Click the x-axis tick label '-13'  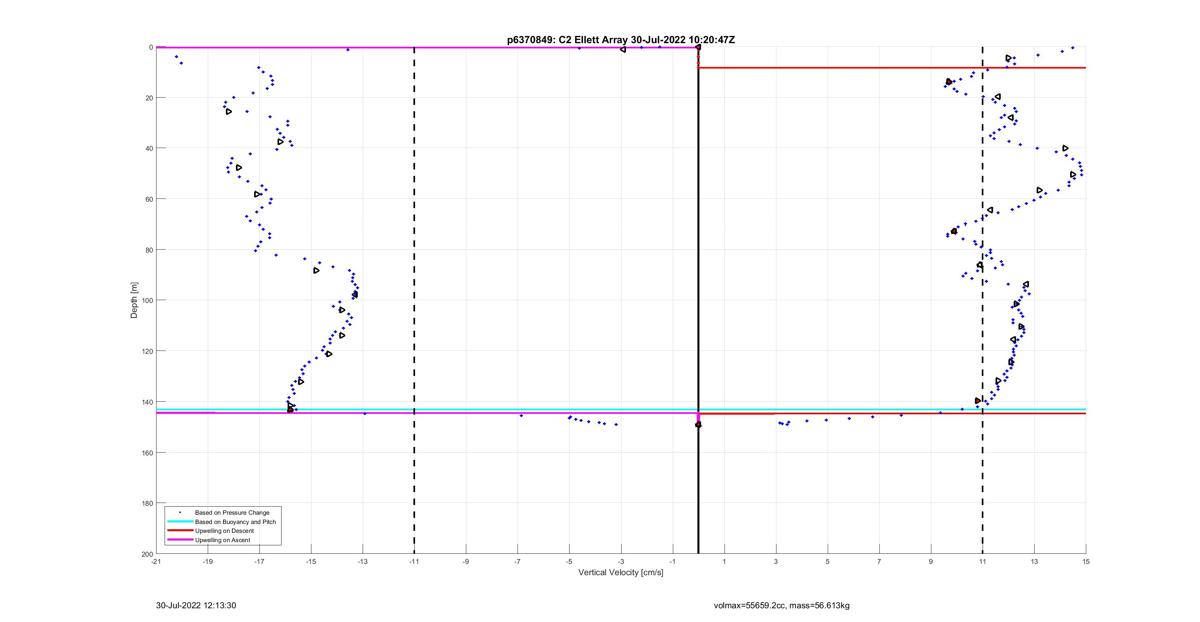coord(363,562)
